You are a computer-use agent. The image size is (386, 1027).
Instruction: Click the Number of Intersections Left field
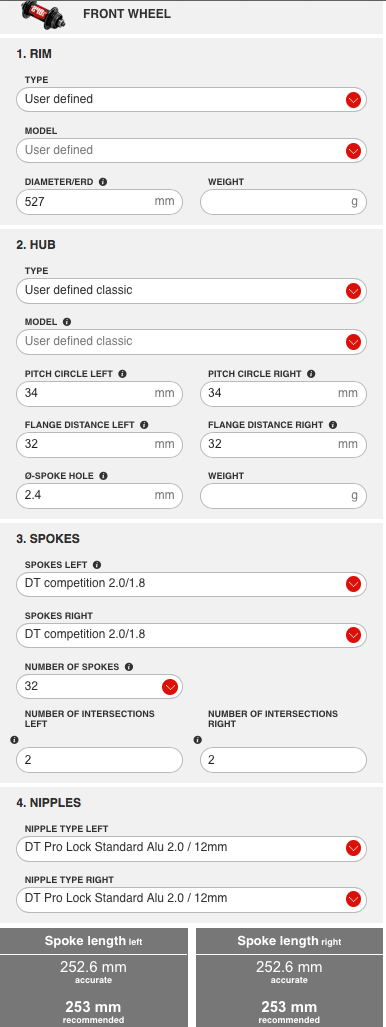(x=100, y=760)
